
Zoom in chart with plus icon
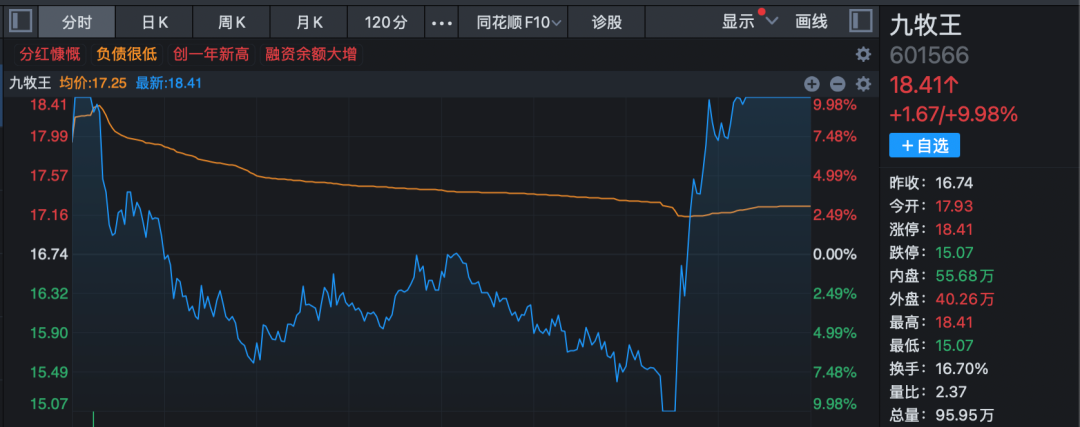click(812, 84)
